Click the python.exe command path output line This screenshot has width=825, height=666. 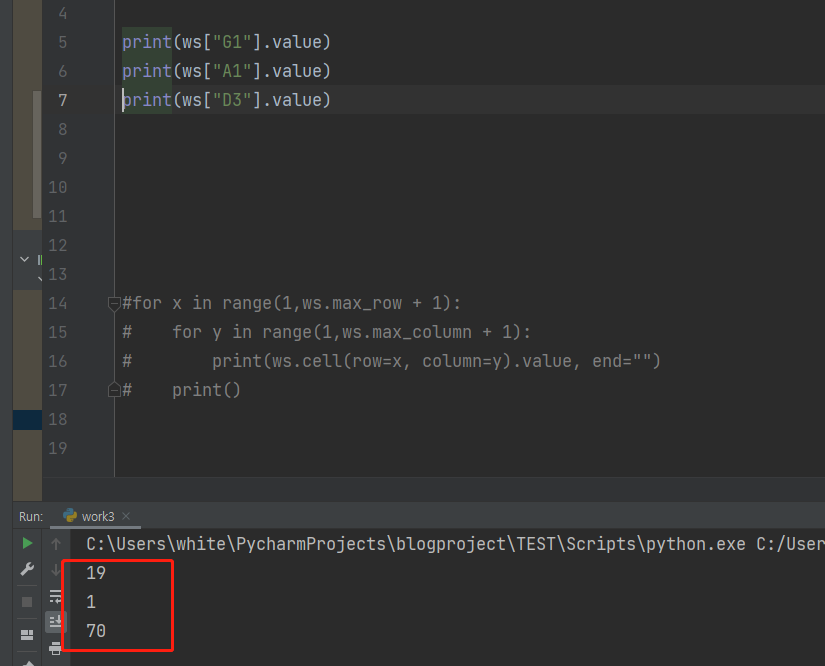click(x=455, y=544)
